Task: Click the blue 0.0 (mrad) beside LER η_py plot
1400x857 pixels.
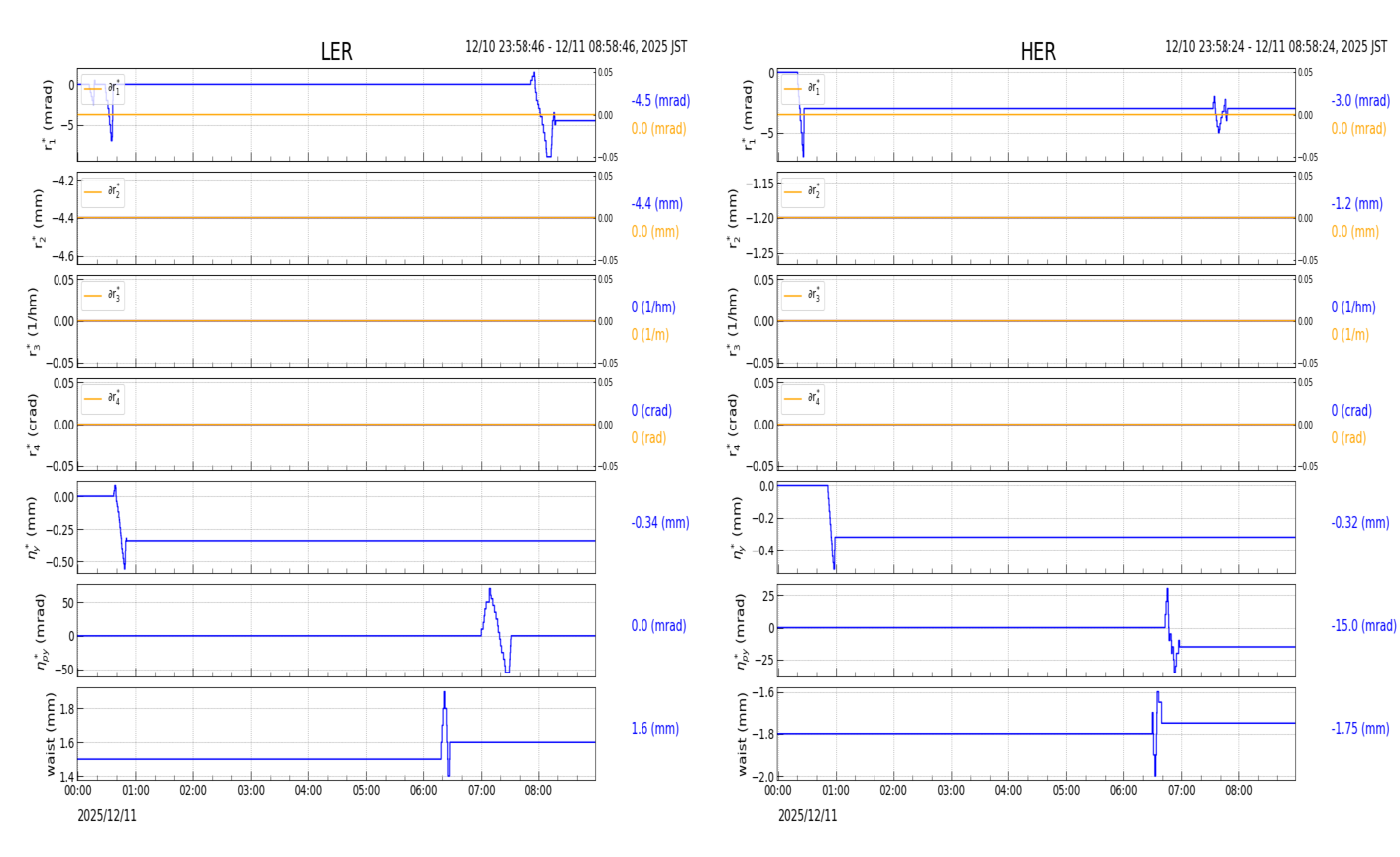Action: pos(658,626)
